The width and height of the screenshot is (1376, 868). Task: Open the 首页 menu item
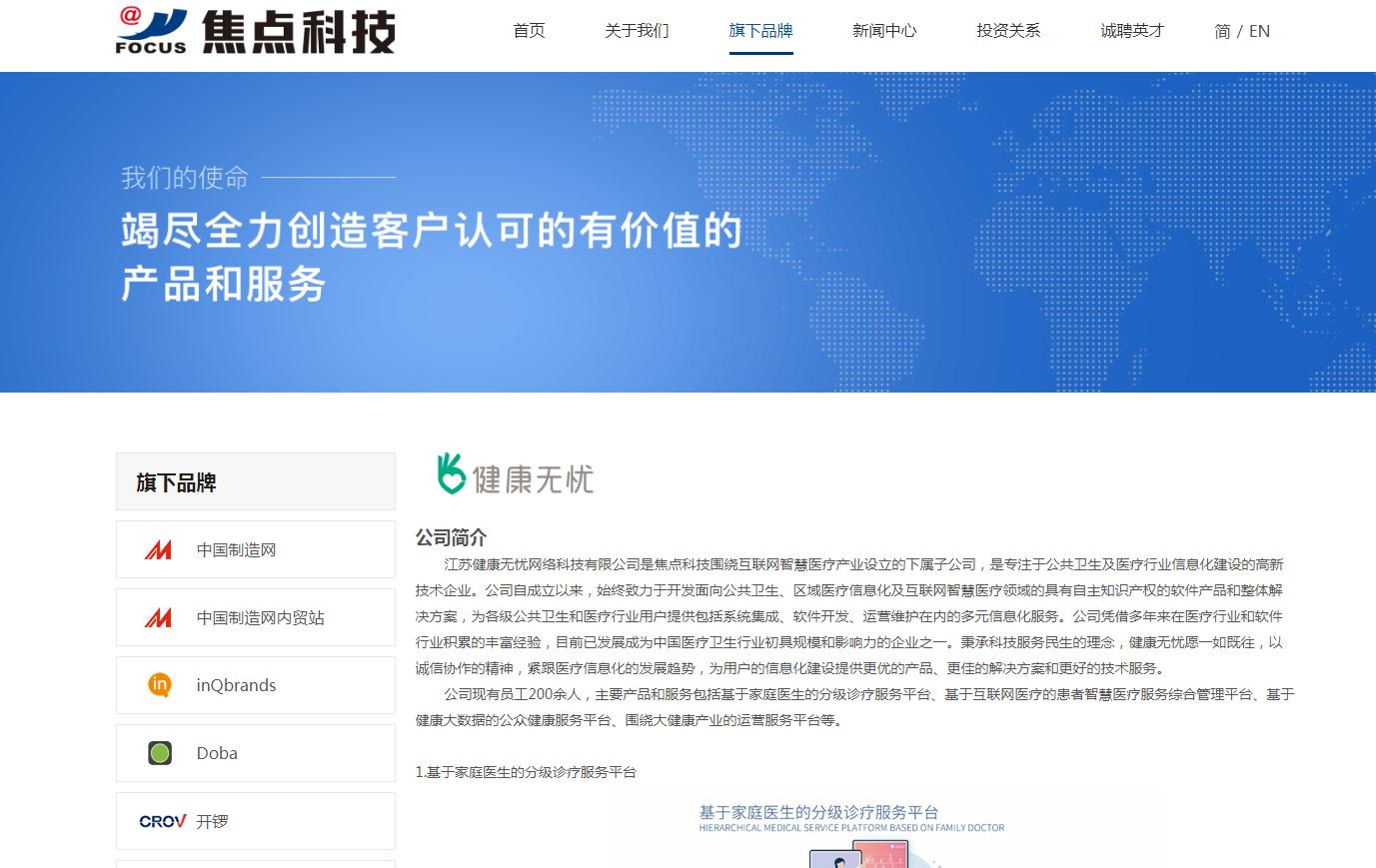[529, 31]
